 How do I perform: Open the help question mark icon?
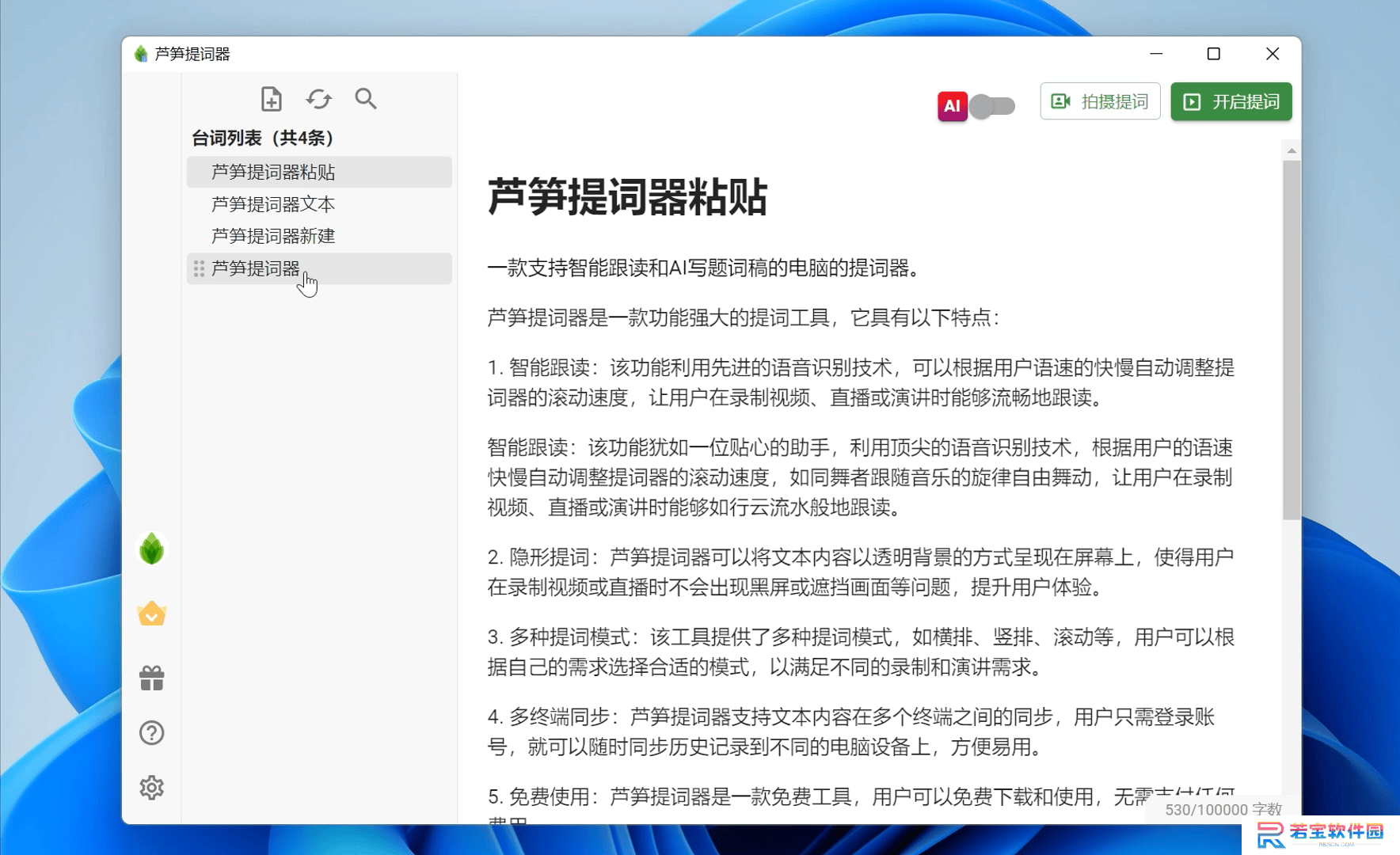(x=151, y=733)
